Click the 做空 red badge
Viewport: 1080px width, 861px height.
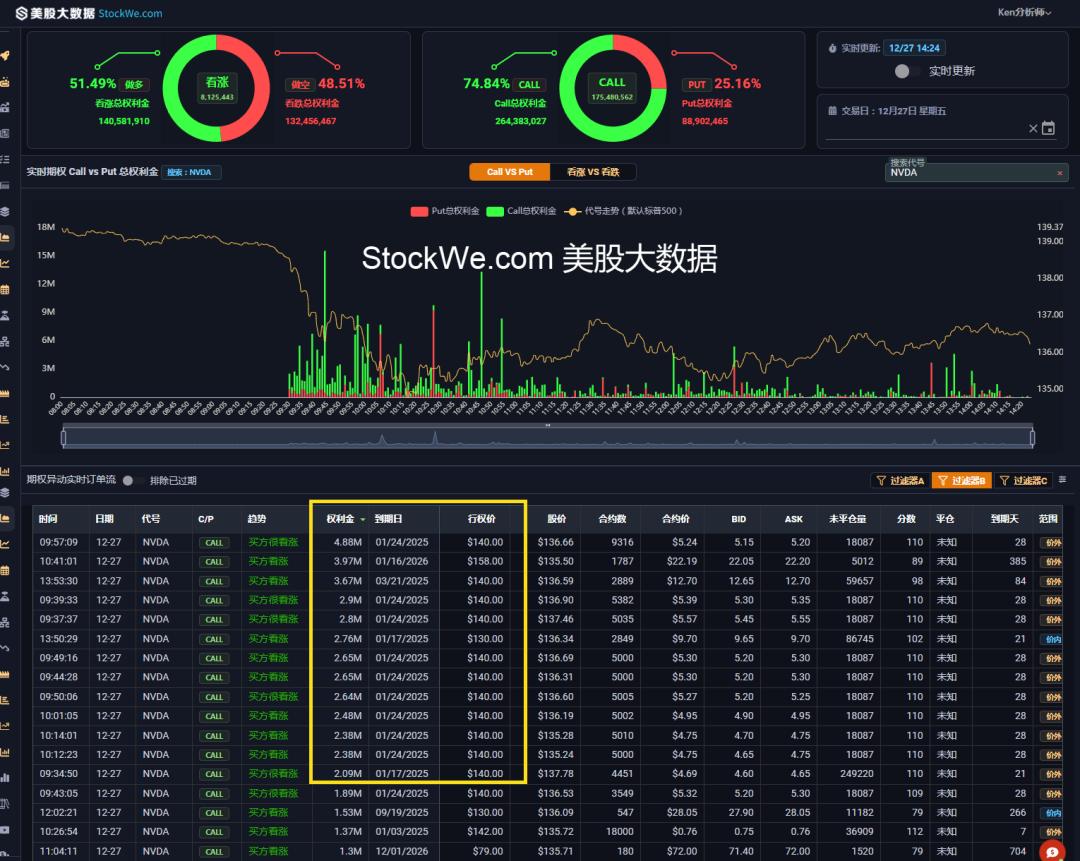300,84
